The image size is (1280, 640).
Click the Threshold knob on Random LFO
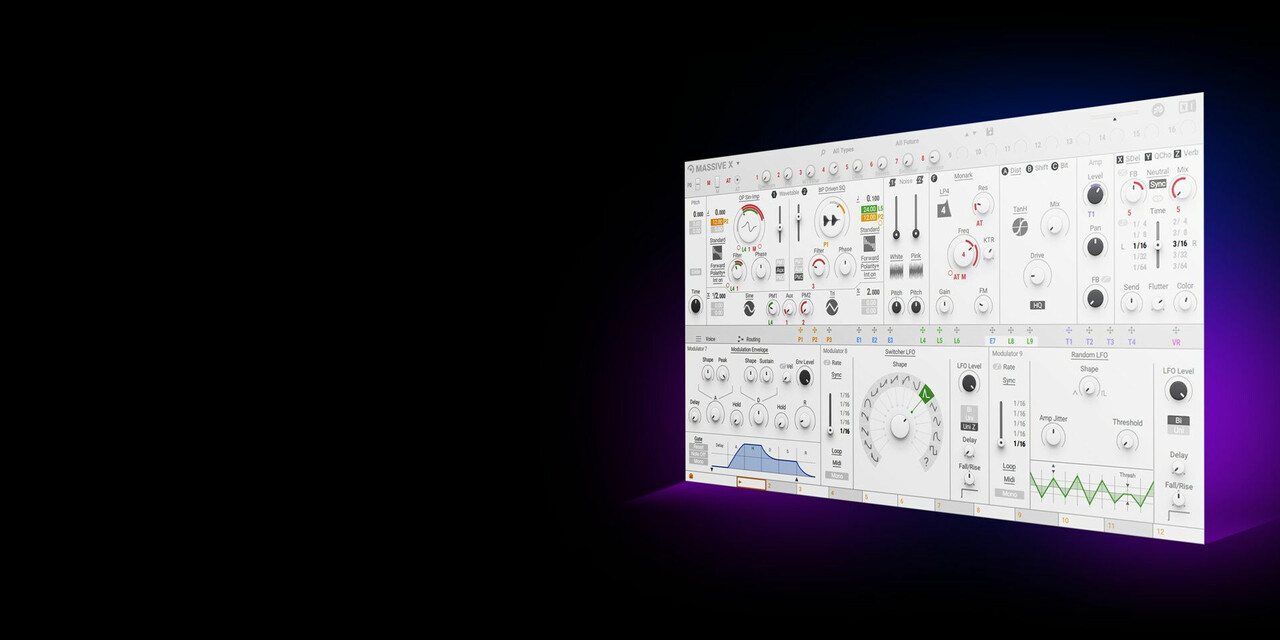tap(1128, 441)
